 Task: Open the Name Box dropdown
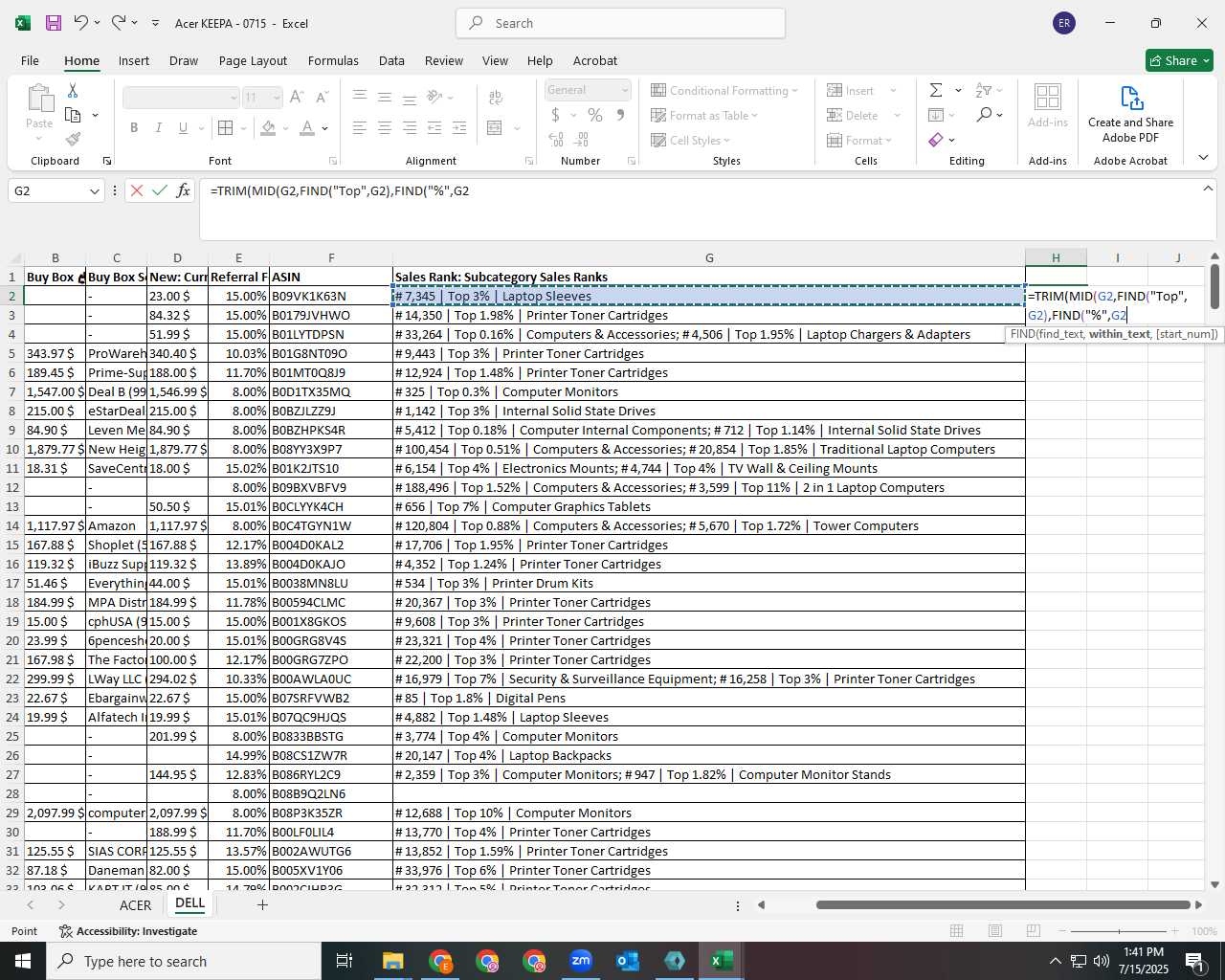click(x=94, y=190)
